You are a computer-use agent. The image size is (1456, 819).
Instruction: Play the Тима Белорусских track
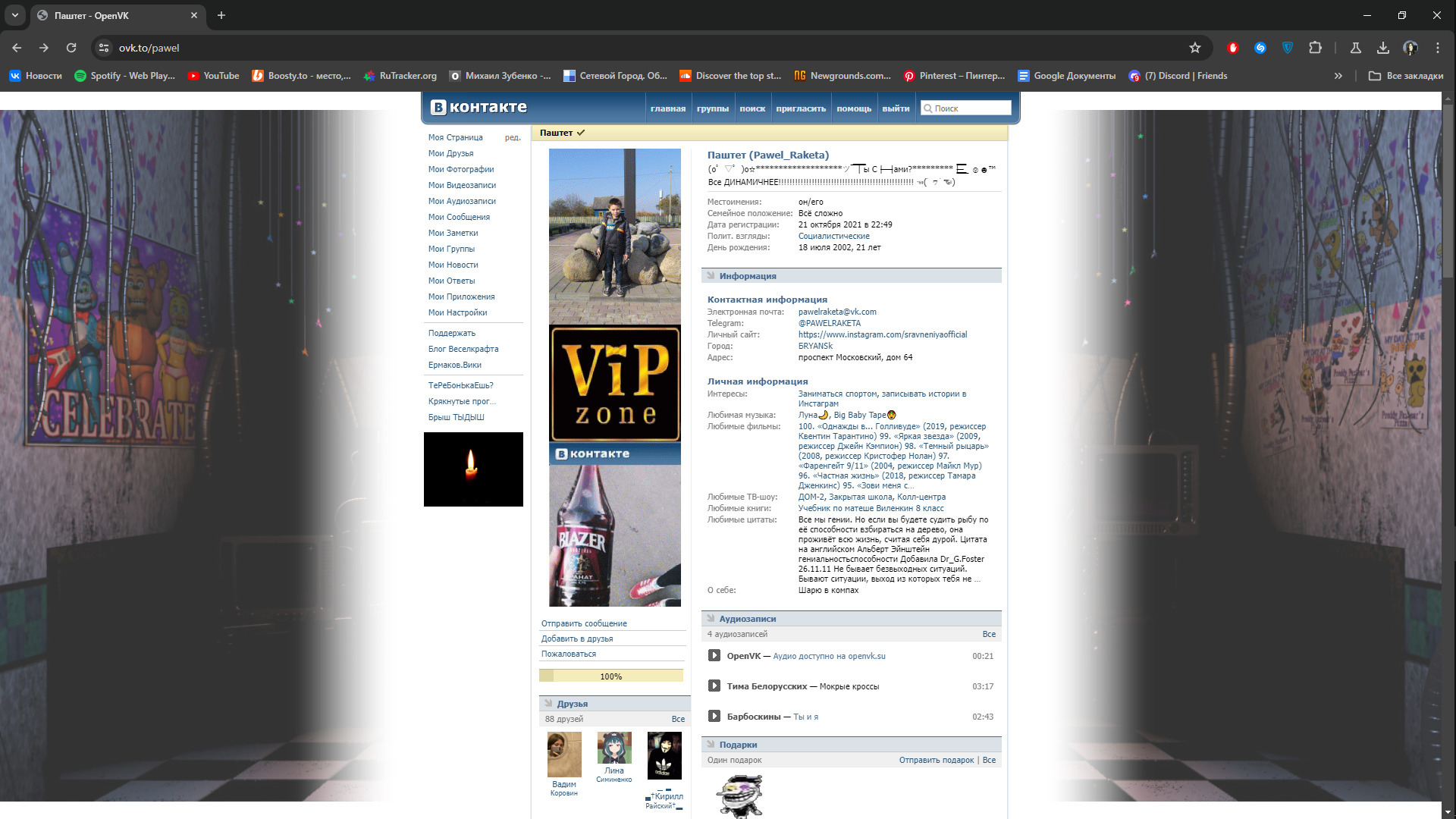point(714,686)
